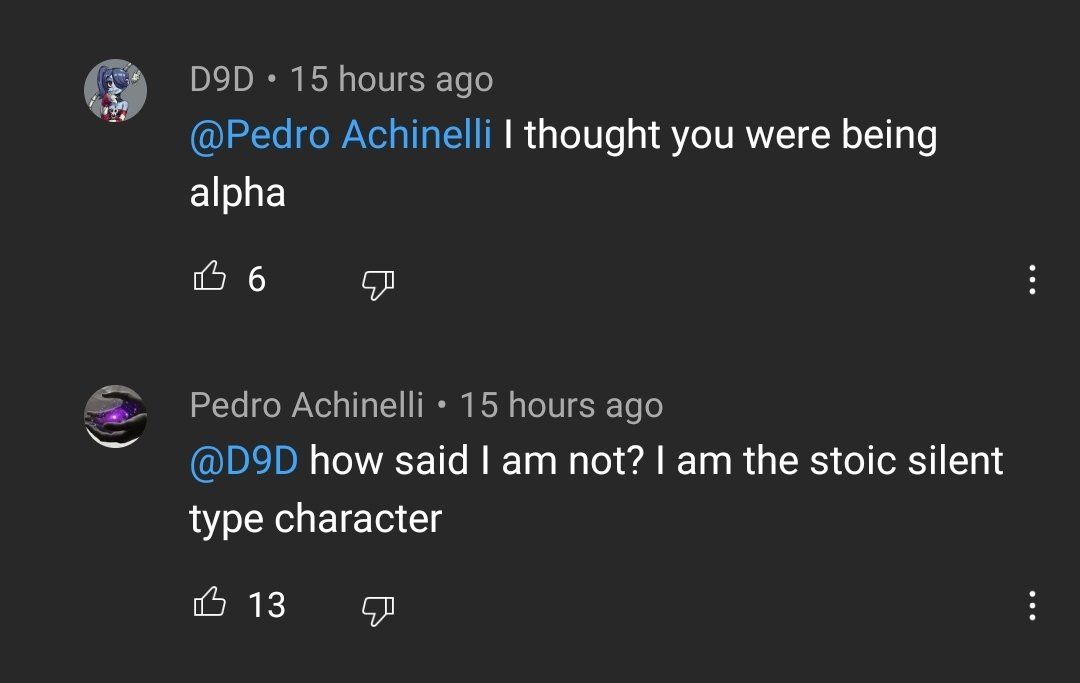The width and height of the screenshot is (1080, 683).
Task: Click the timestamp next to Pedro Achinelli's name
Action: pyautogui.click(x=561, y=405)
